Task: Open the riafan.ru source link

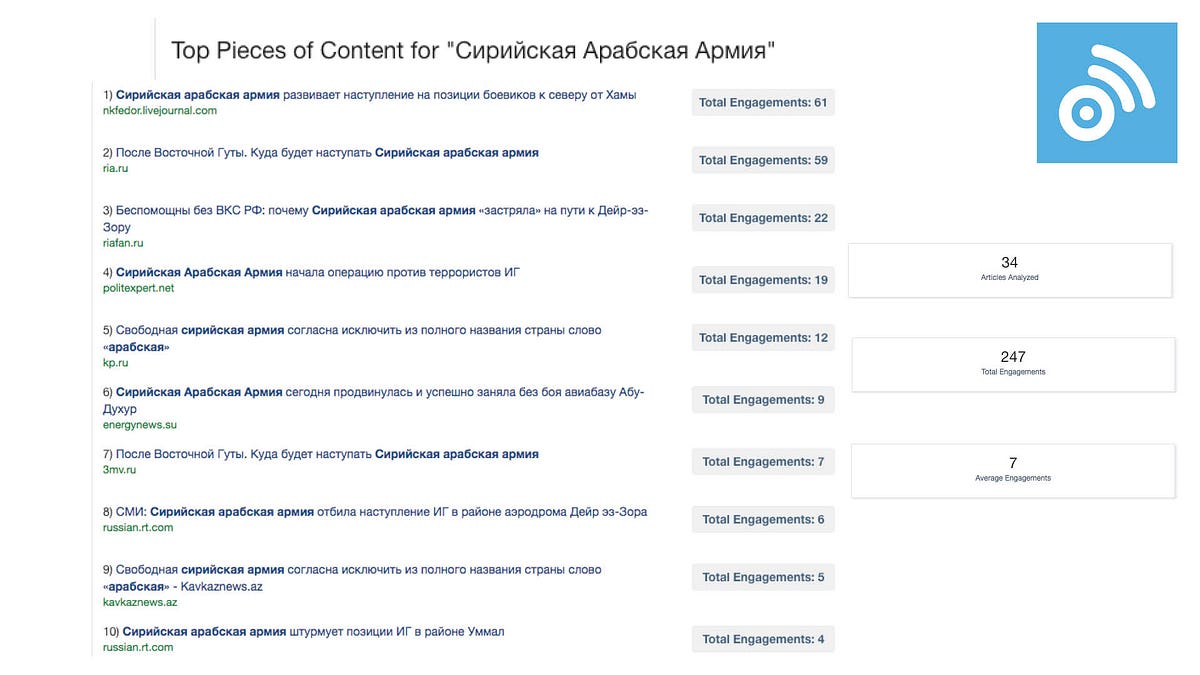Action: click(x=124, y=243)
